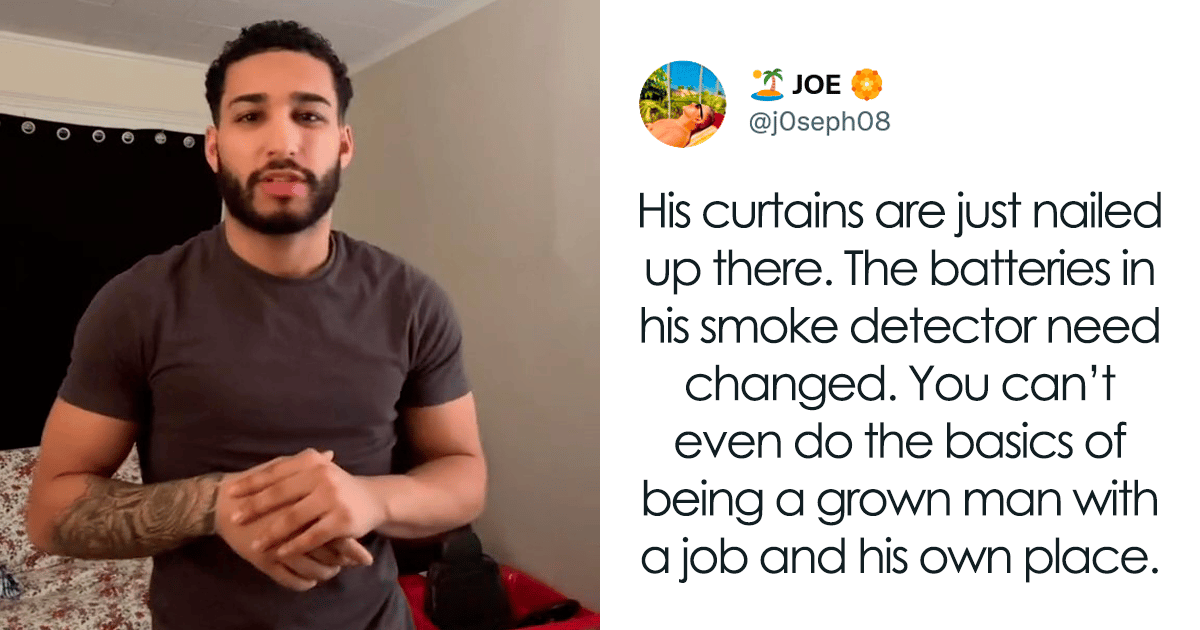Open the @j0seph08 handle link
This screenshot has height=630, width=1200.
point(820,123)
